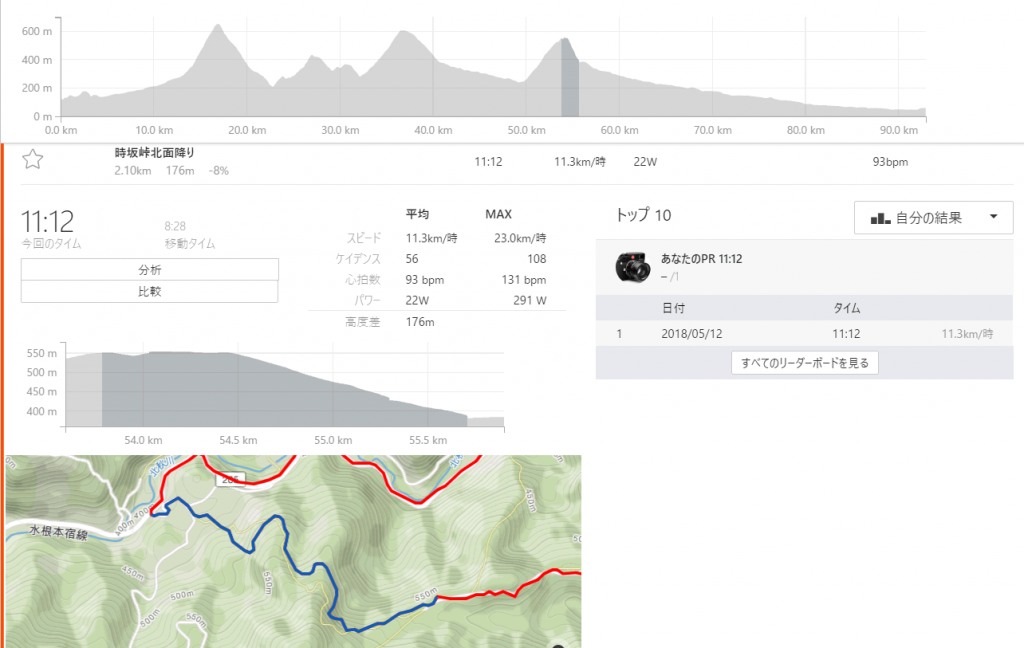Click the タイム column header in the leaderboard

(x=846, y=308)
